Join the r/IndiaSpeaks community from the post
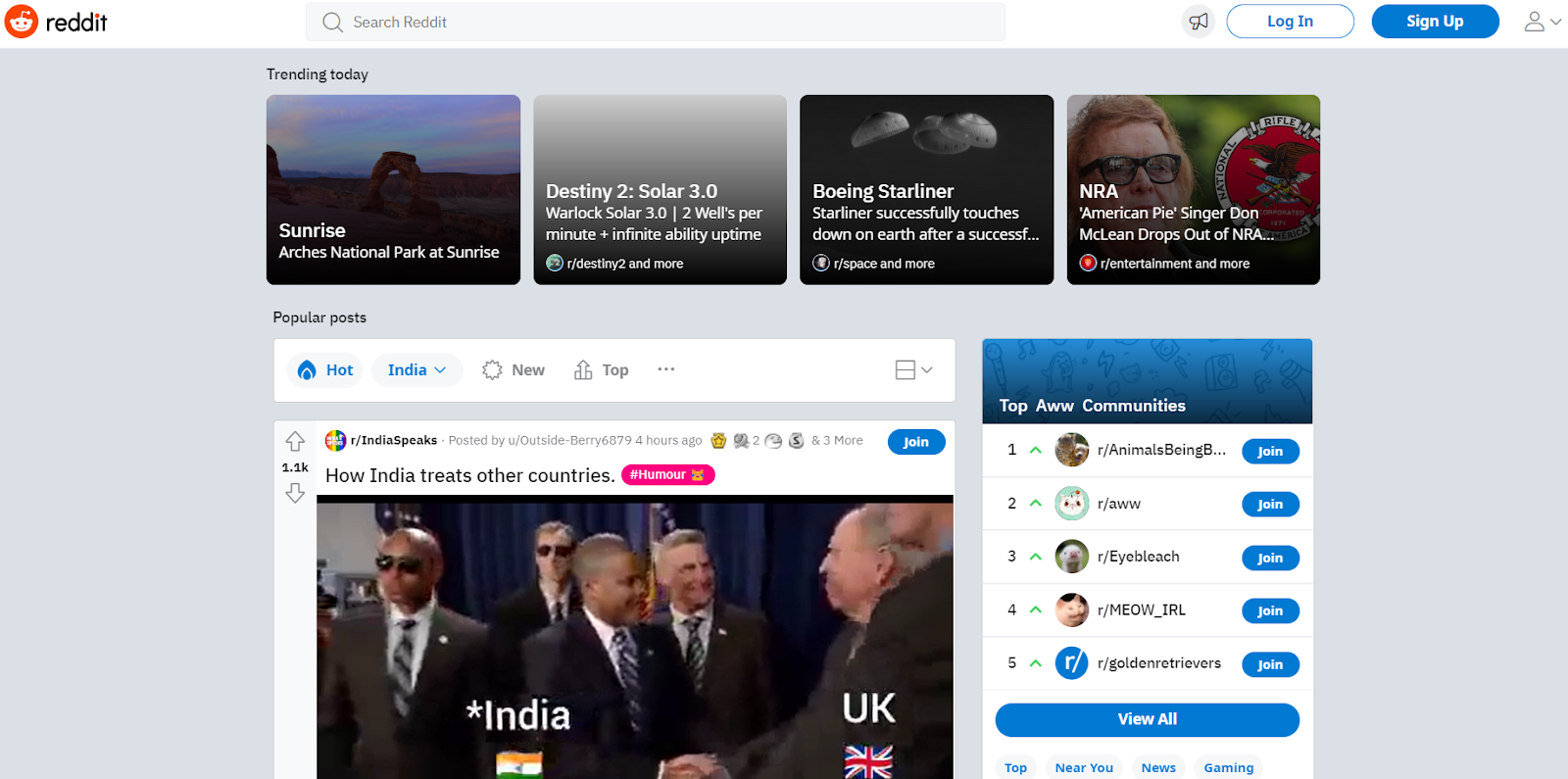 (x=916, y=442)
